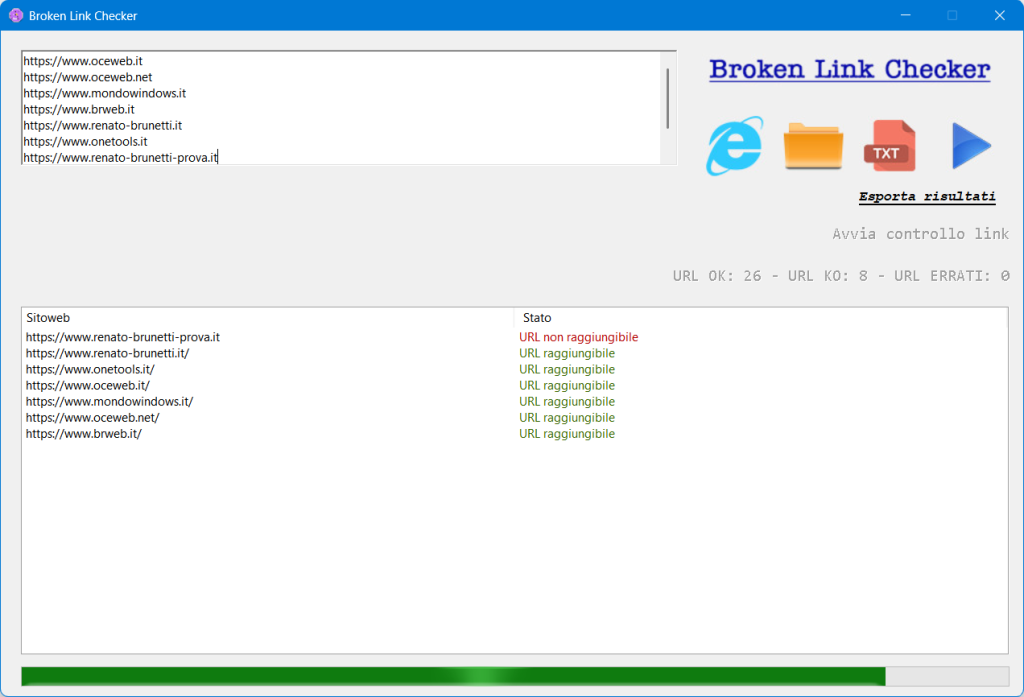
Task: Click the Broken Link Checker heading
Action: [848, 69]
